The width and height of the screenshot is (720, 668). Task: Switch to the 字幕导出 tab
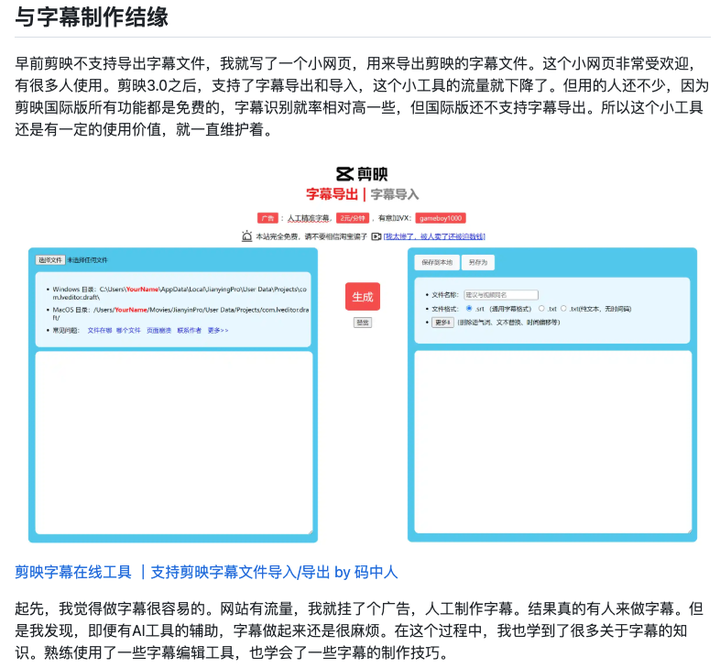click(x=335, y=194)
